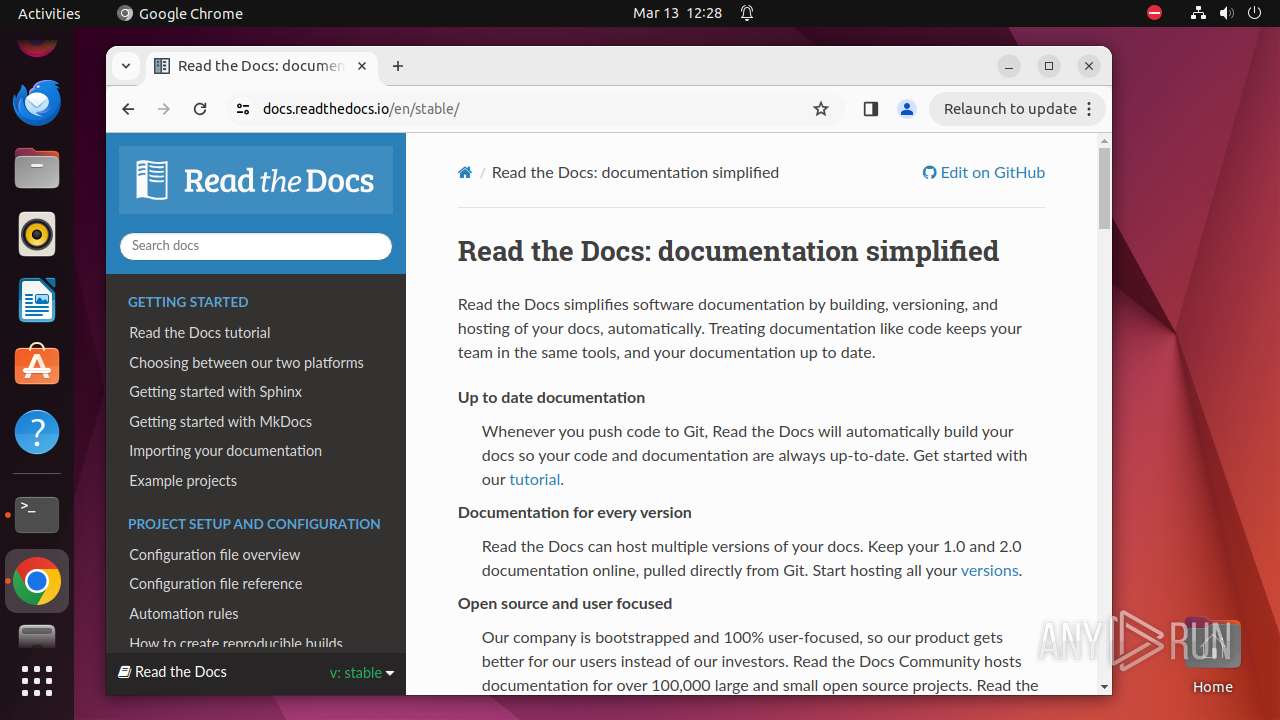Open the power menu icon

pos(1255,13)
